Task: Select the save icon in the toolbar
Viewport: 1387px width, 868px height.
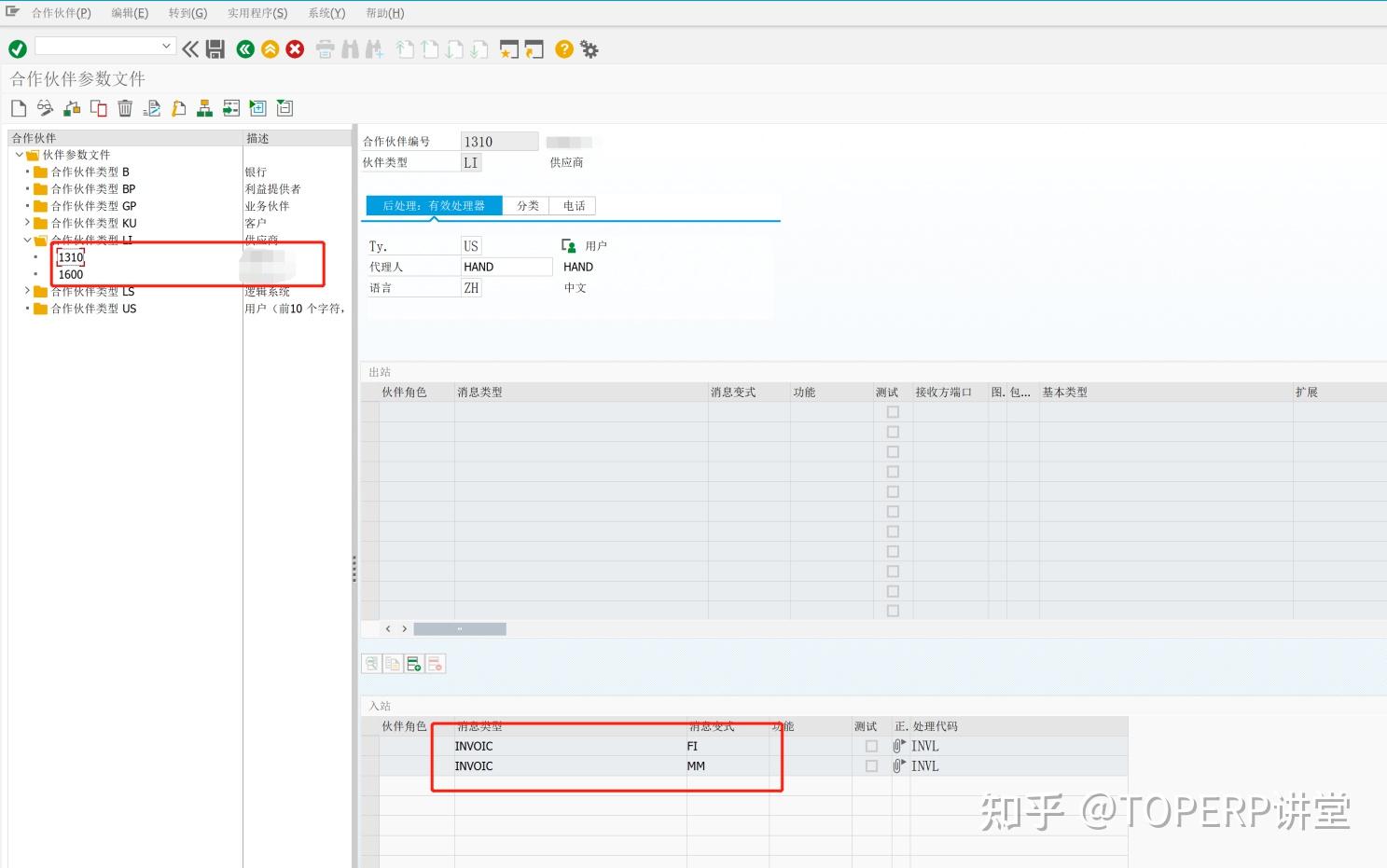Action: click(x=215, y=48)
